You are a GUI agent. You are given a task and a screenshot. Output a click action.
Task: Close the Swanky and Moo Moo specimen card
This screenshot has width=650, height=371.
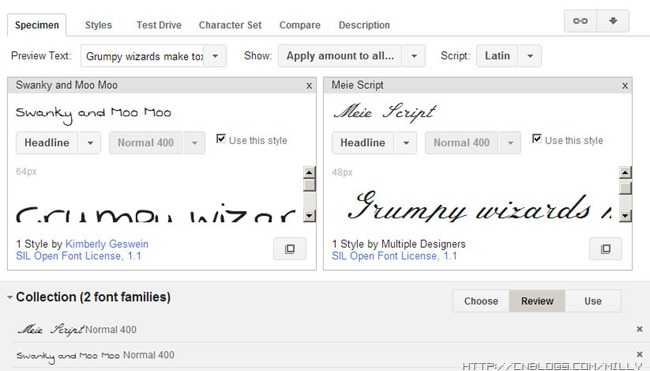[309, 86]
